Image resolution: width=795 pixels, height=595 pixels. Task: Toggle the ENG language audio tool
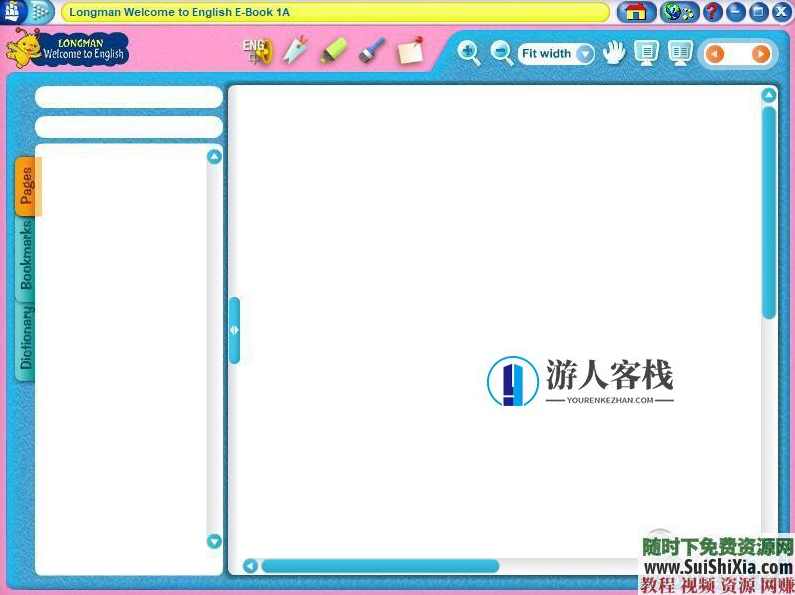pos(258,52)
